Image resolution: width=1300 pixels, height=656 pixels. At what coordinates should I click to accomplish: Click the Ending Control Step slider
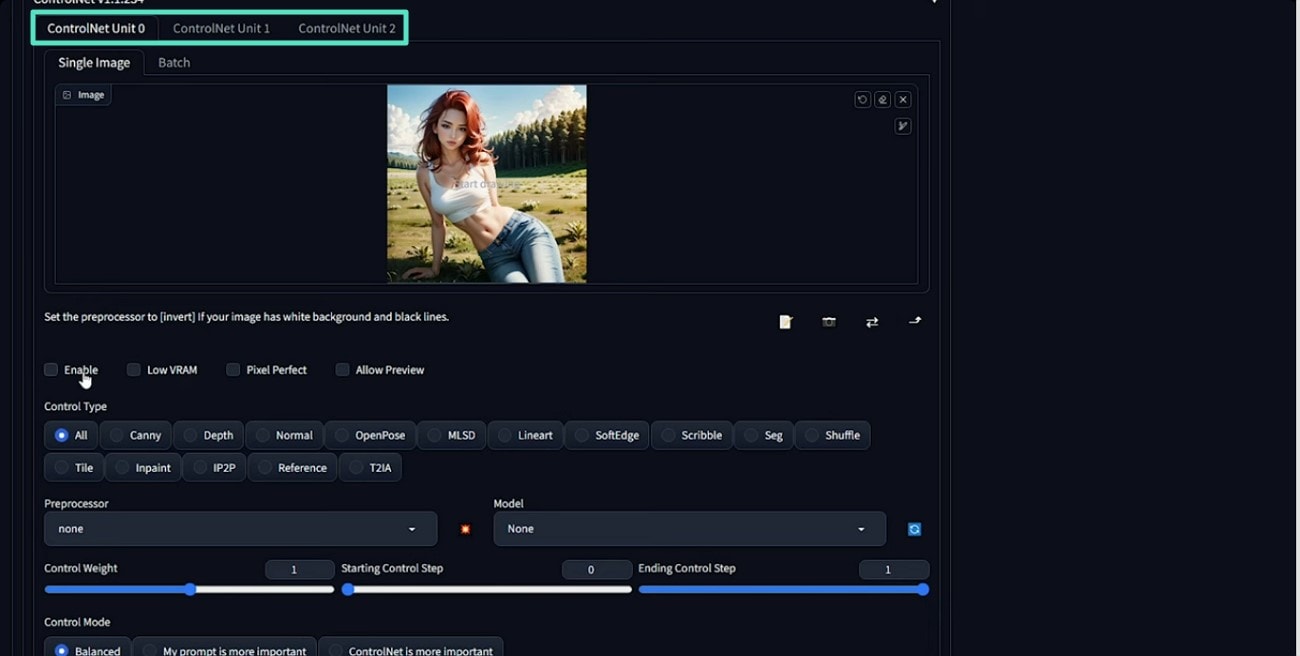[x=783, y=590]
